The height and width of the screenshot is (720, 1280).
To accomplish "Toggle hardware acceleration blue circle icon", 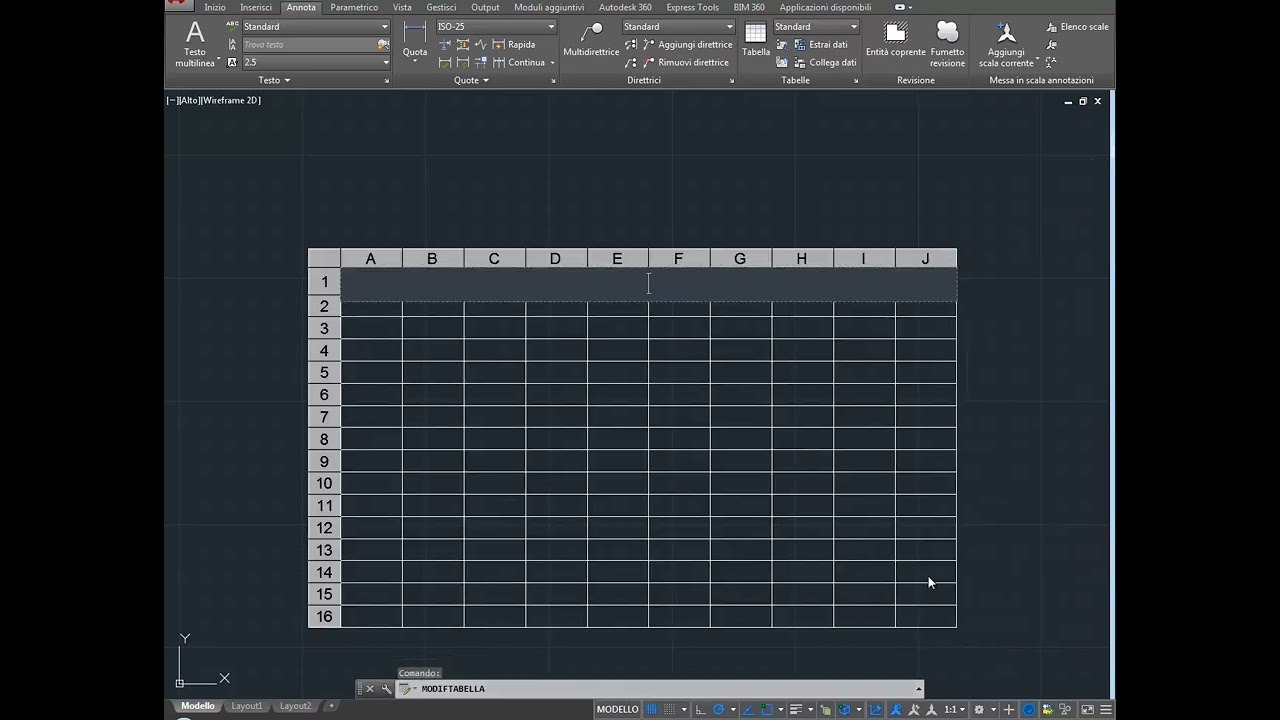I will tap(1028, 710).
